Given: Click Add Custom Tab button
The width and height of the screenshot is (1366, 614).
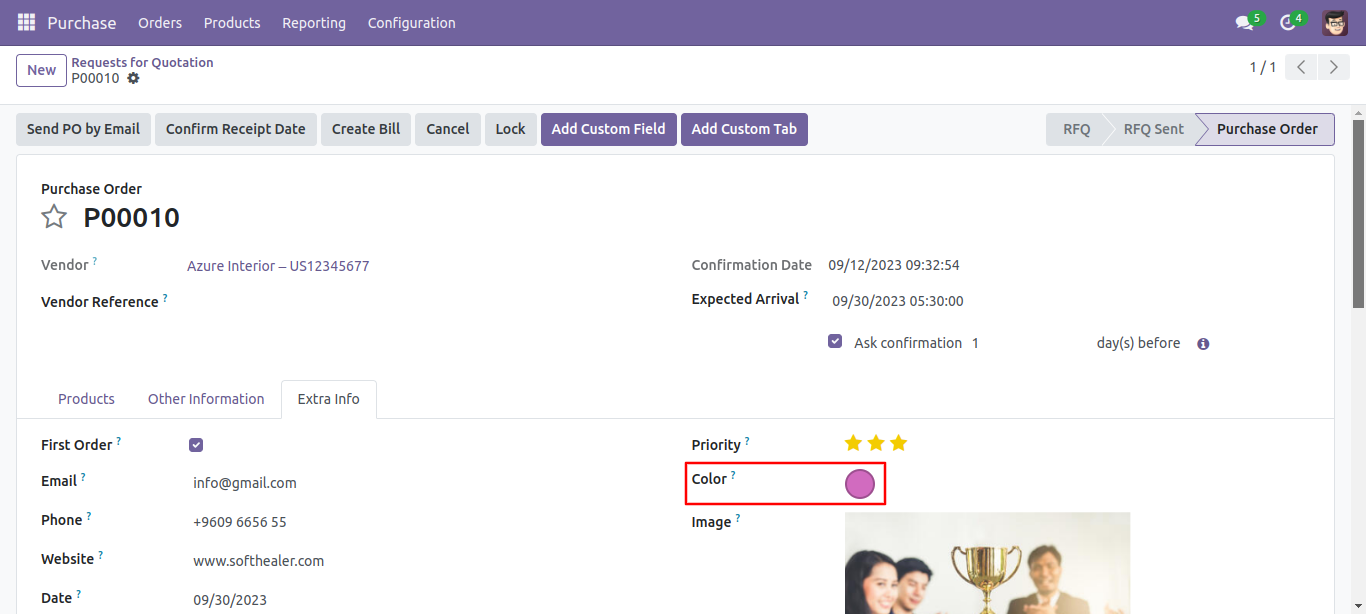Looking at the screenshot, I should [744, 129].
